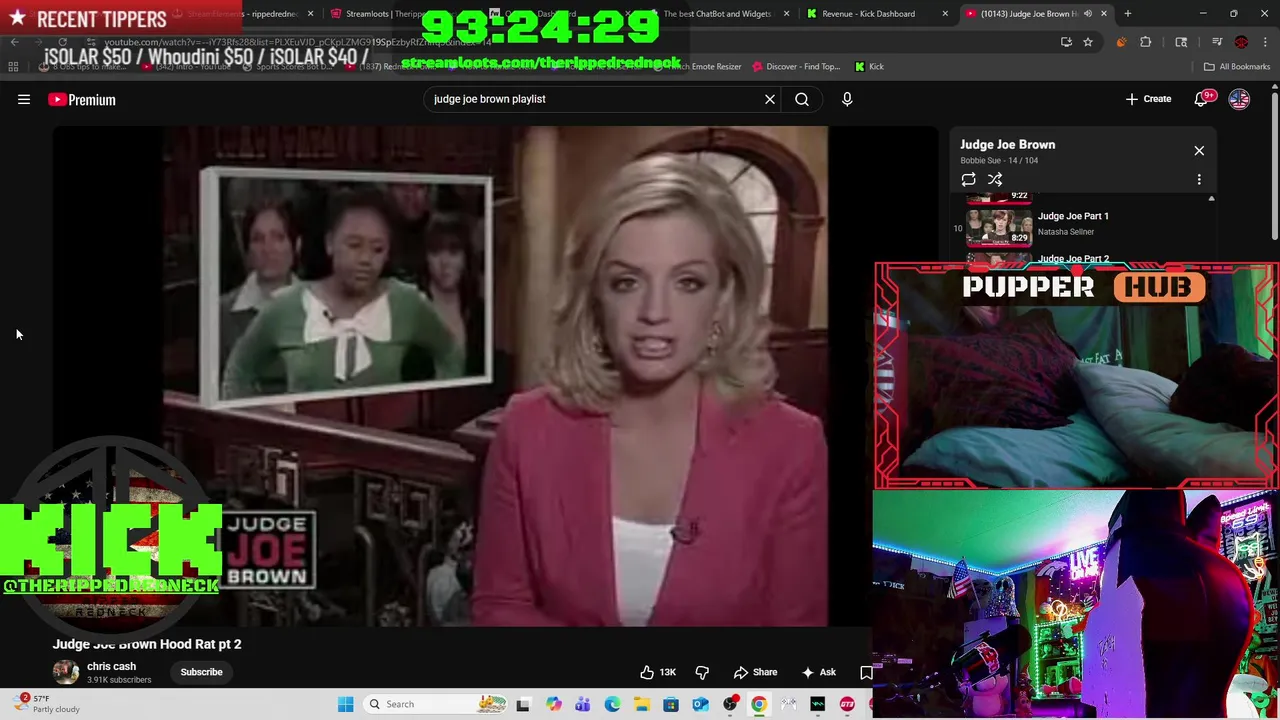This screenshot has height=720, width=1280.
Task: Open Microsoft Teams from the taskbar
Action: pyautogui.click(x=582, y=704)
